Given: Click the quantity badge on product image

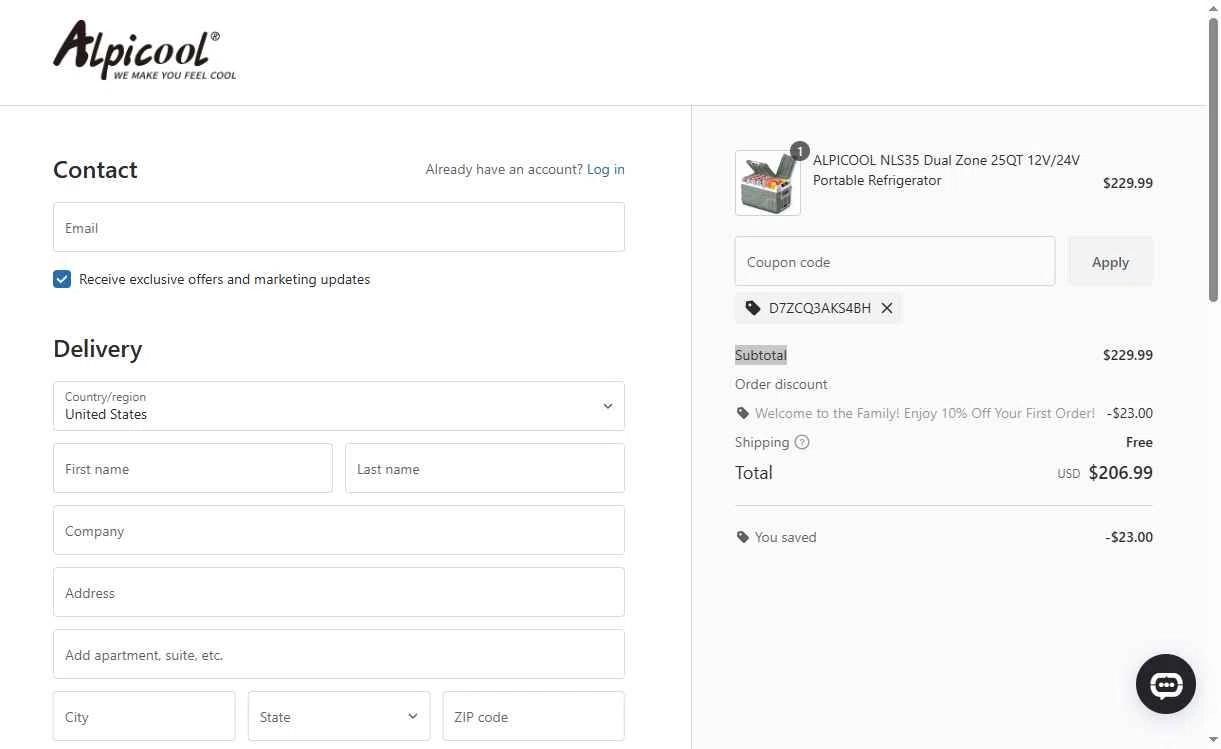Looking at the screenshot, I should (x=799, y=151).
